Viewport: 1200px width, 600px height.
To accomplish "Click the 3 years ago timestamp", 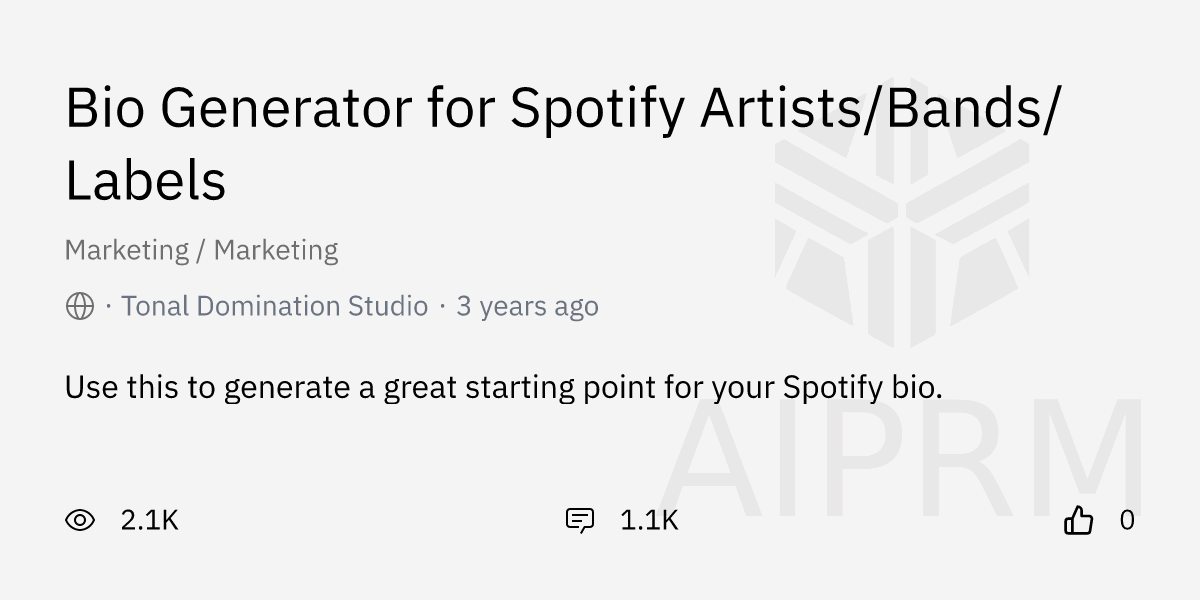I will click(527, 306).
